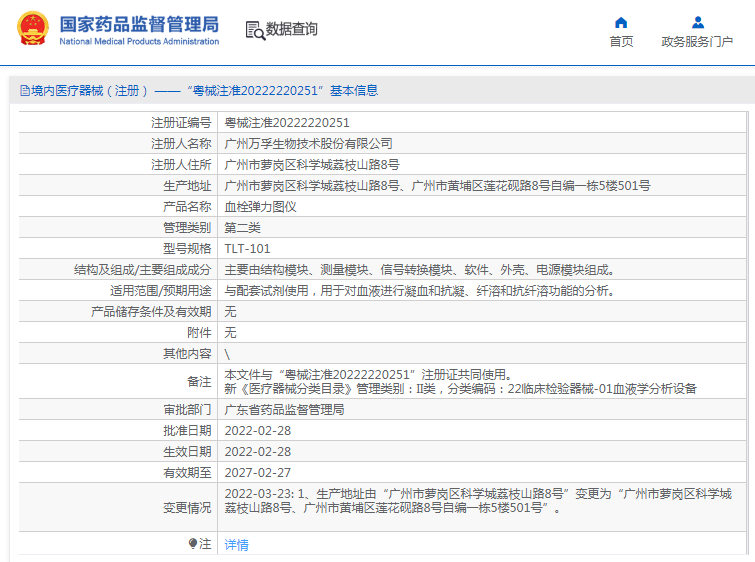Click the 产品名称 label
The image size is (755, 562).
tap(187, 207)
